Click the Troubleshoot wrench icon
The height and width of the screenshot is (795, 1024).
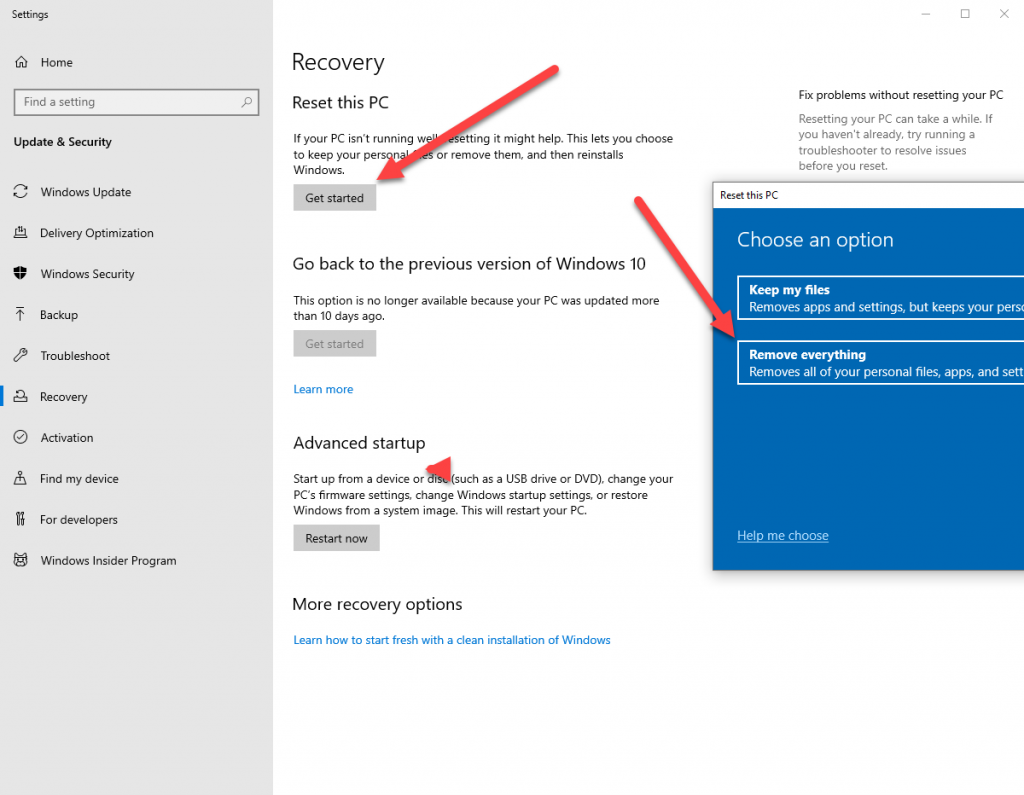(x=21, y=355)
